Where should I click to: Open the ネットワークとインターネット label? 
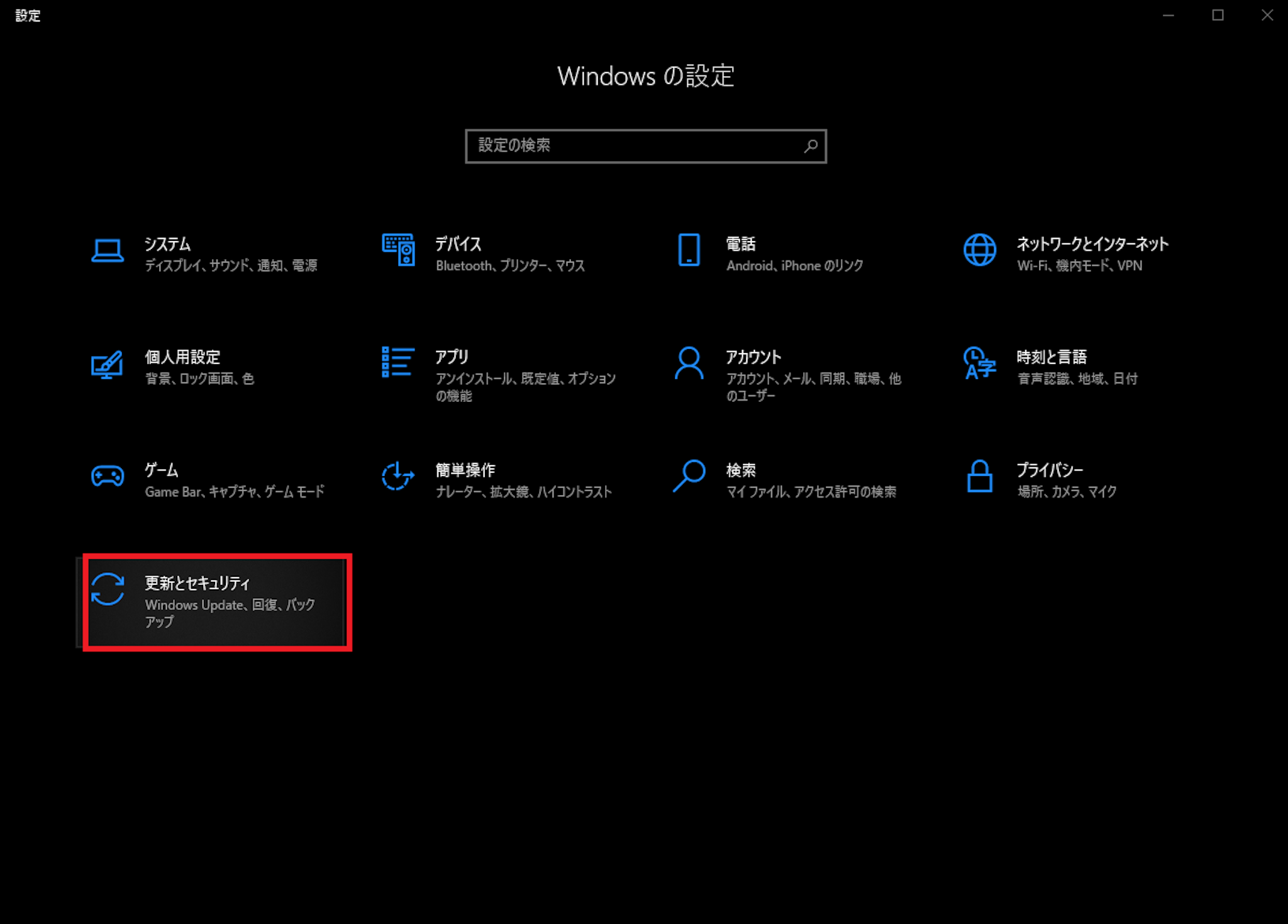pyautogui.click(x=1092, y=244)
